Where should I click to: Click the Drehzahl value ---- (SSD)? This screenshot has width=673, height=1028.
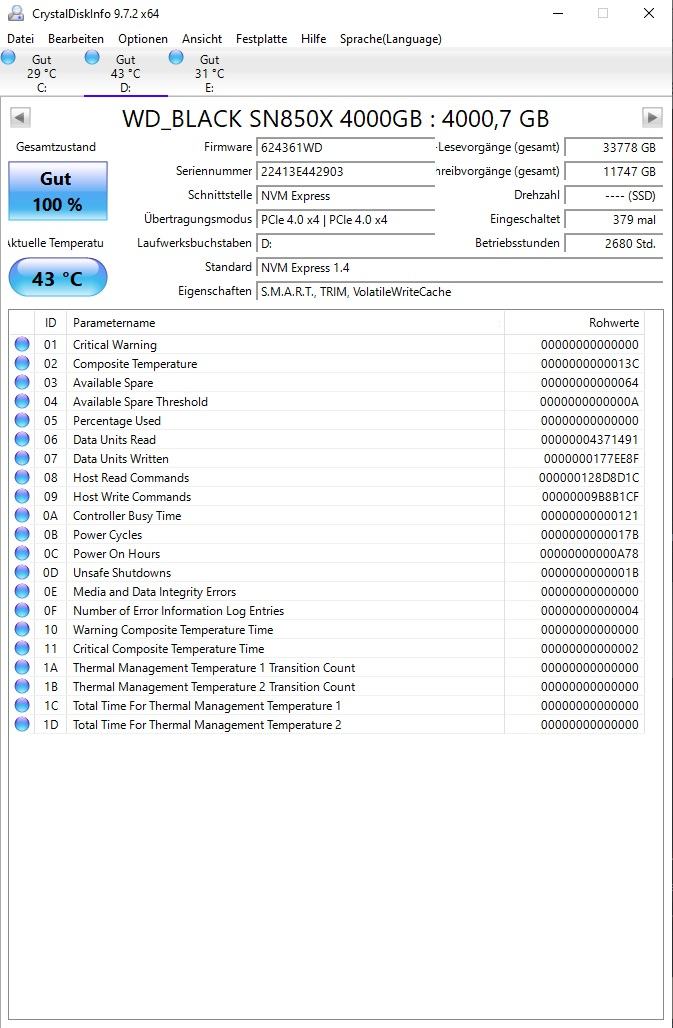[x=614, y=195]
